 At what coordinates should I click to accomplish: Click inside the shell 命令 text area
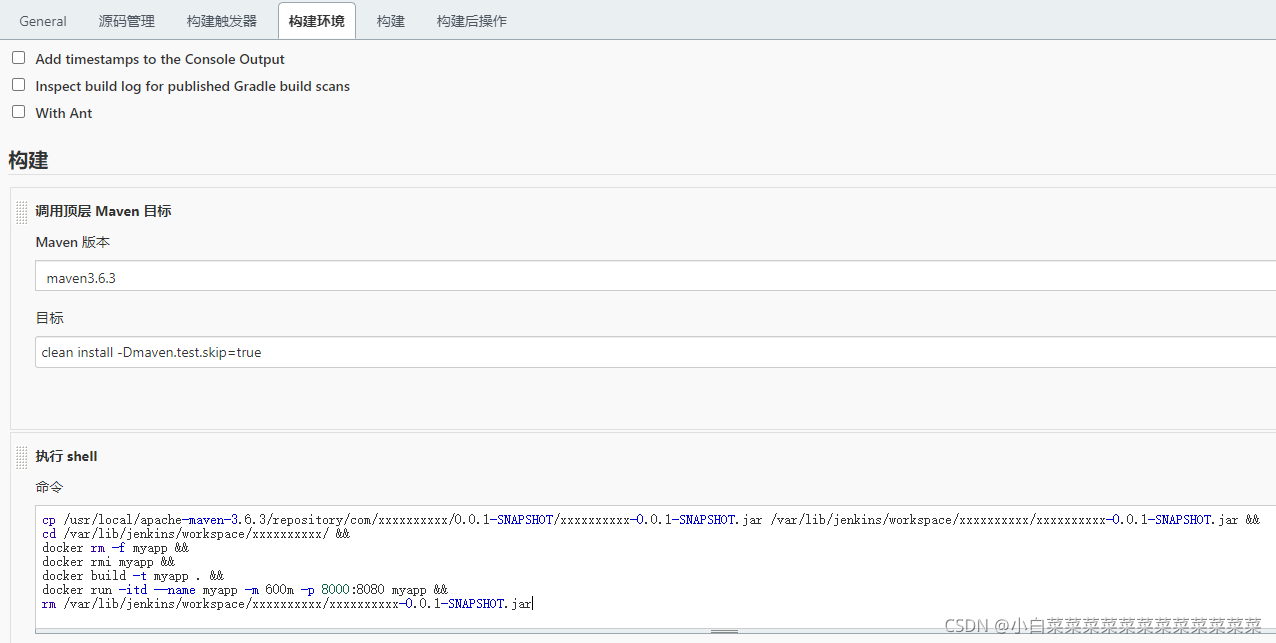click(x=655, y=567)
